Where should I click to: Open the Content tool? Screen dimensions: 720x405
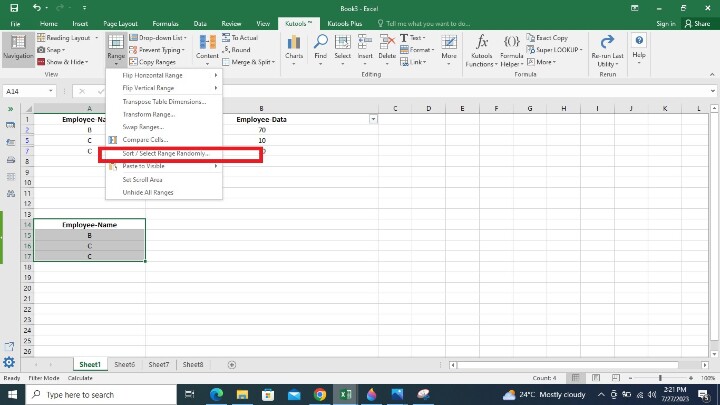(x=207, y=50)
